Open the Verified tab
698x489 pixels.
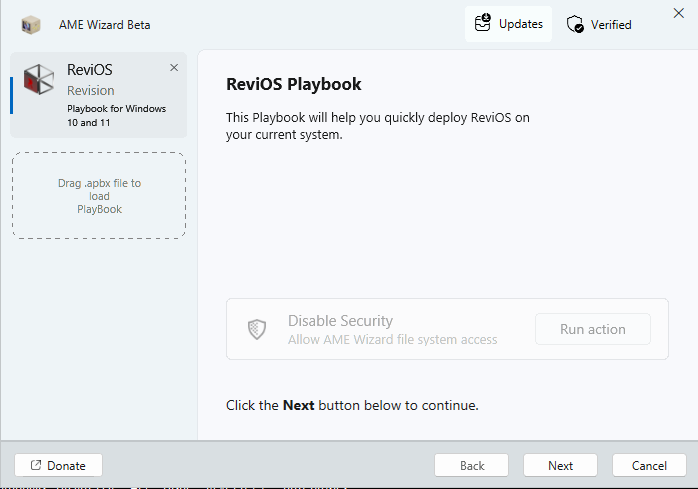pyautogui.click(x=600, y=25)
